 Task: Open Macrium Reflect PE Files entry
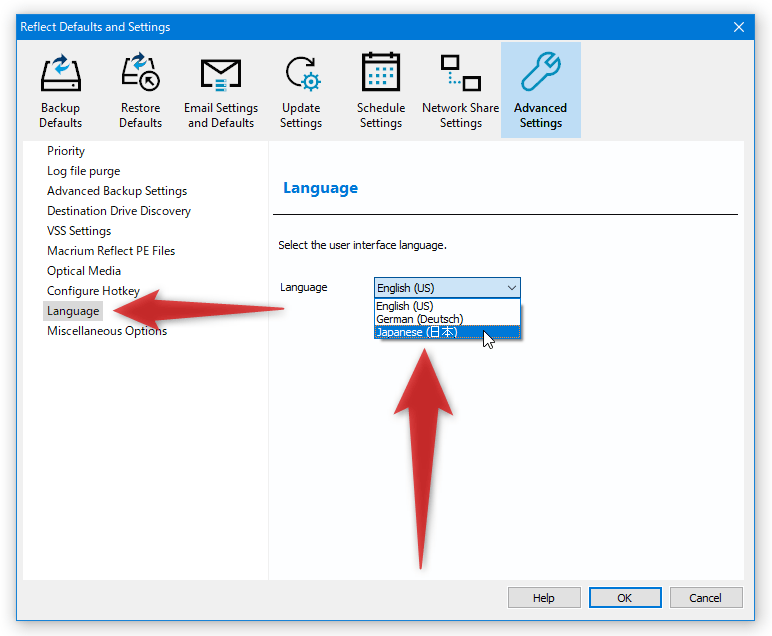111,251
